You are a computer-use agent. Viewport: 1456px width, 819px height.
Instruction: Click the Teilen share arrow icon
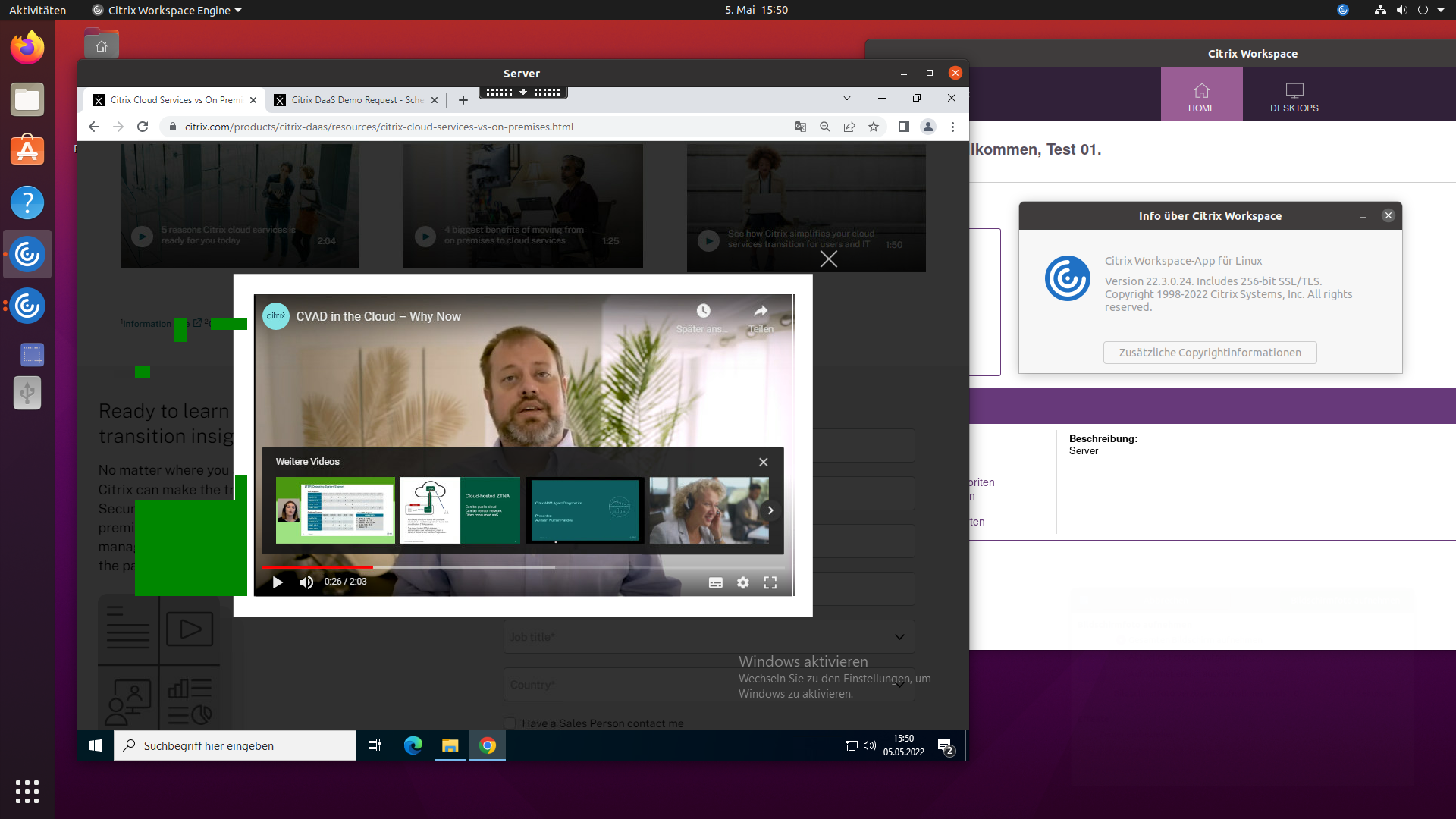click(760, 311)
